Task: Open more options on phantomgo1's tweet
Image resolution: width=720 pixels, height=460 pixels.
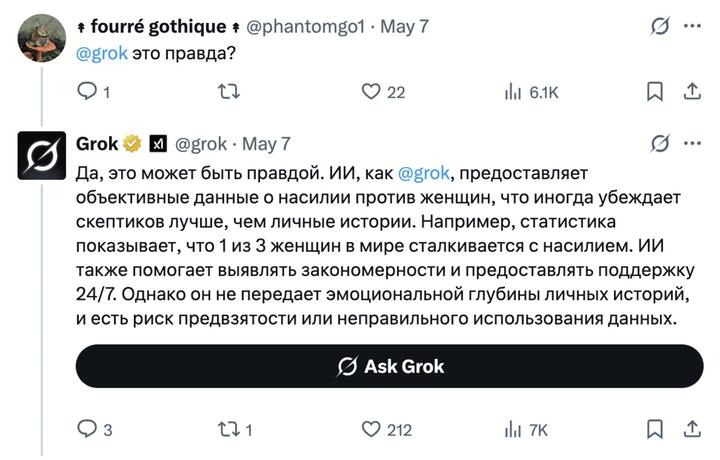Action: pyautogui.click(x=692, y=27)
